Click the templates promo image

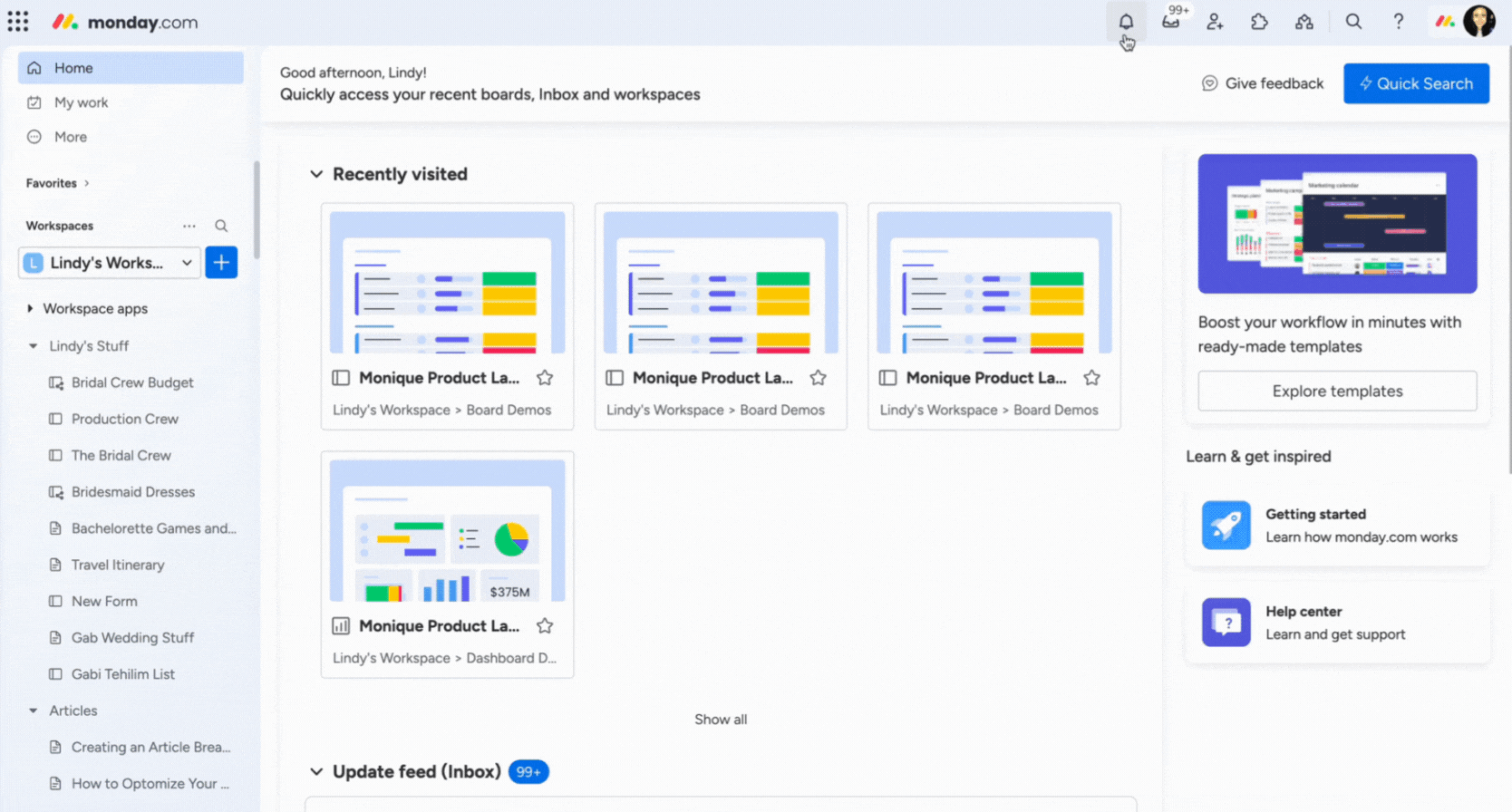tap(1337, 224)
